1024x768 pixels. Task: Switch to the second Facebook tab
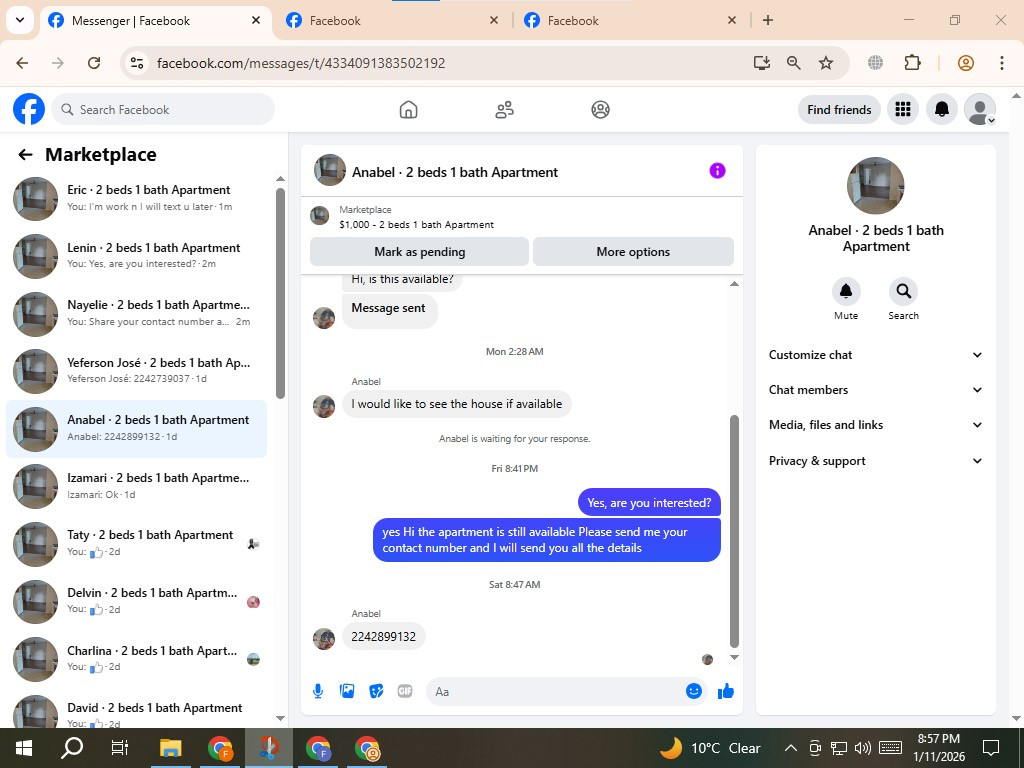coord(393,21)
